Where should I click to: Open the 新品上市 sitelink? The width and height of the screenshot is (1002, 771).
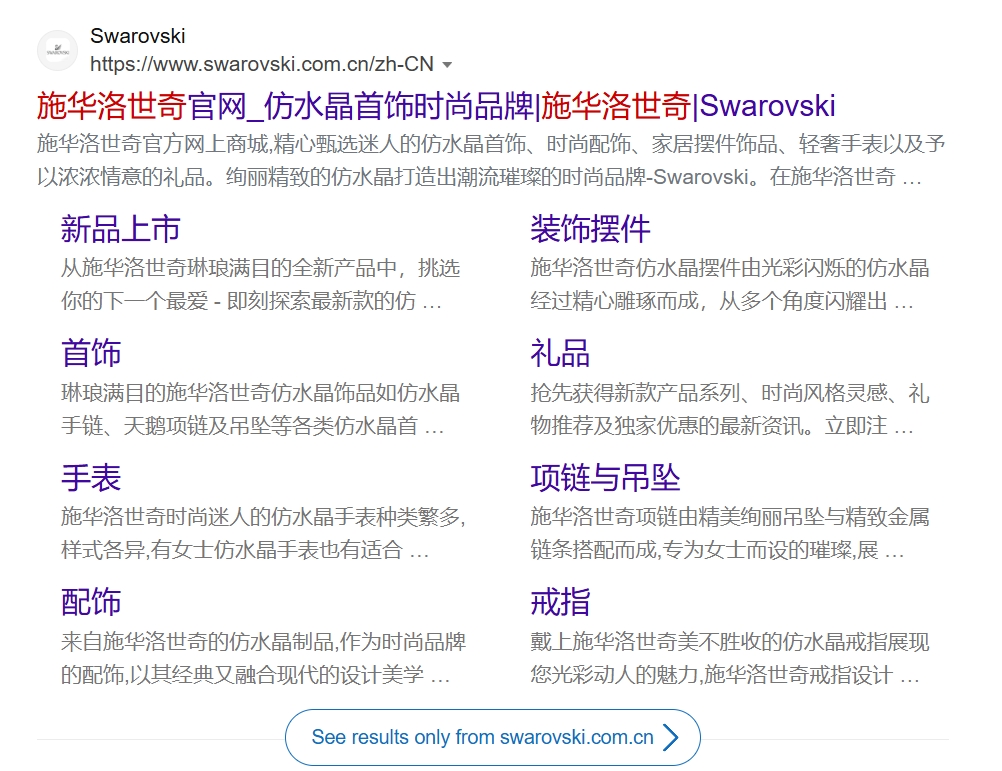121,229
